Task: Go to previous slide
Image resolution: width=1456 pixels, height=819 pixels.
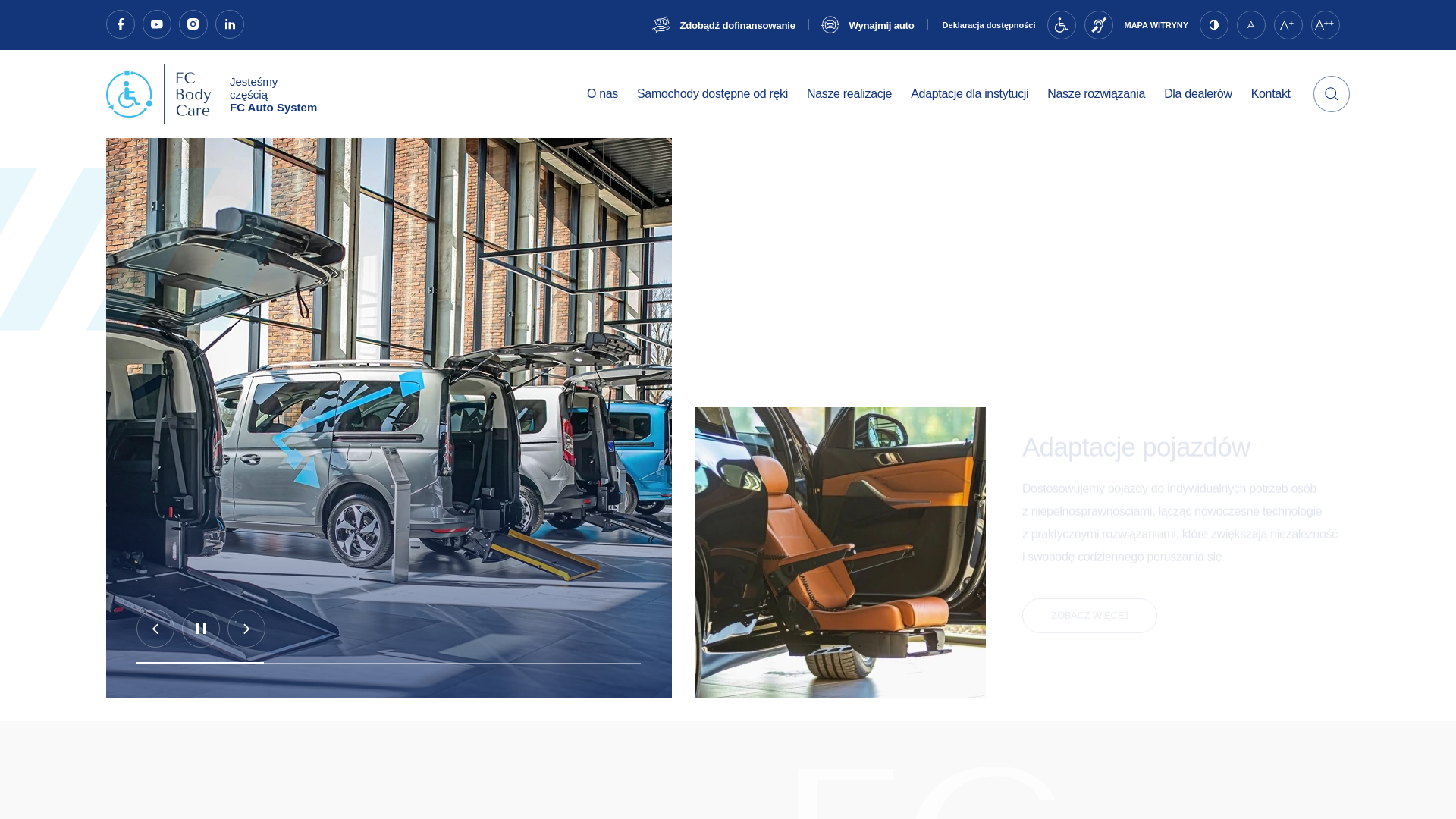Action: [155, 629]
